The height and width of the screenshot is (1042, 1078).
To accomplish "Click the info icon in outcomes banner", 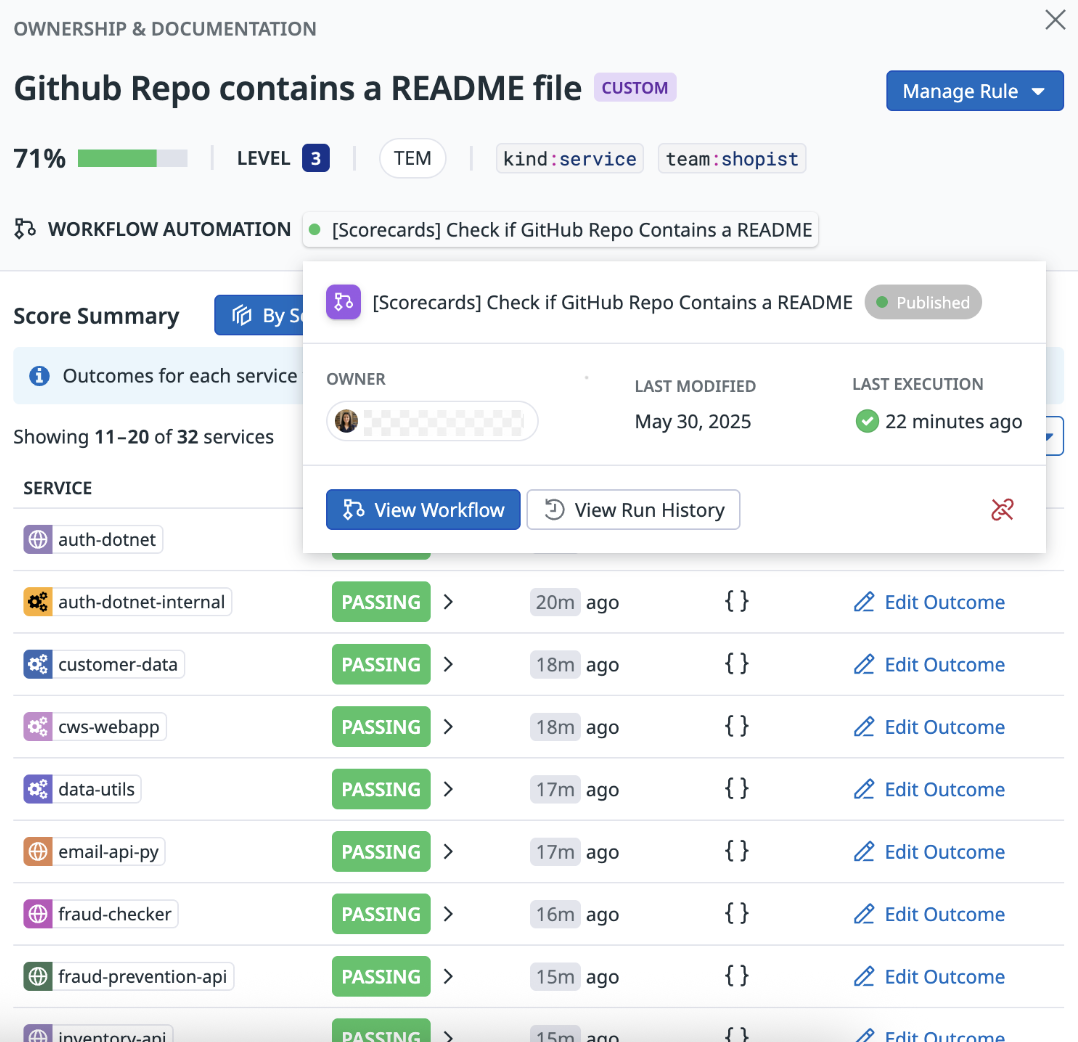I will tap(39, 376).
